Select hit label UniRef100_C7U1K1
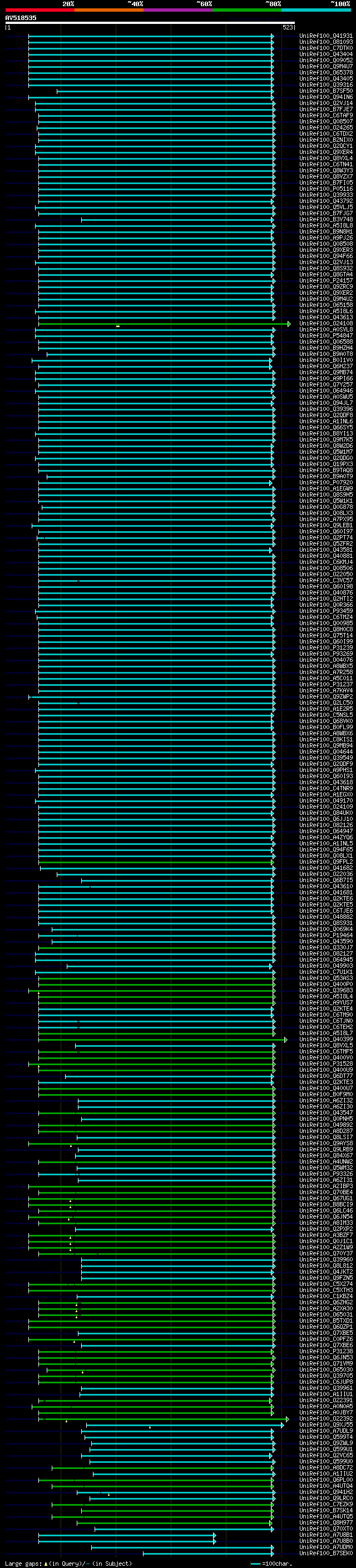The image size is (356, 1568). pyautogui.click(x=325, y=972)
